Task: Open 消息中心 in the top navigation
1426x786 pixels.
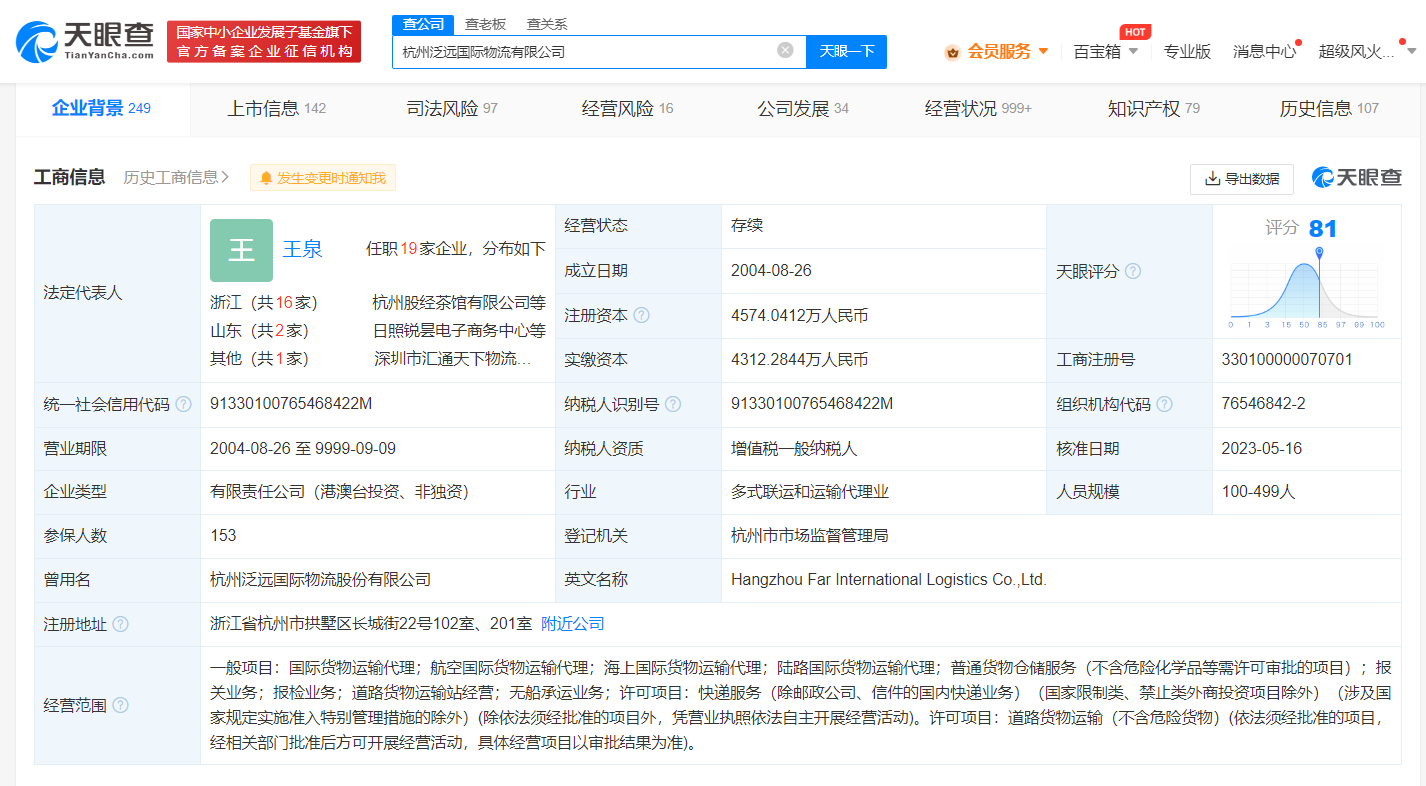Action: (x=1264, y=52)
